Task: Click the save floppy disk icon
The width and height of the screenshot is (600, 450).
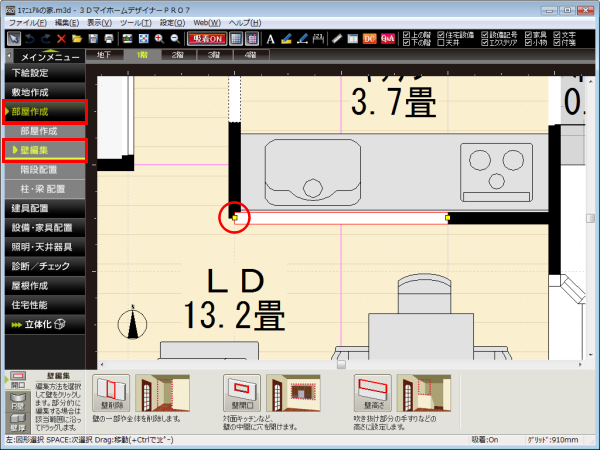Action: pyautogui.click(x=93, y=38)
